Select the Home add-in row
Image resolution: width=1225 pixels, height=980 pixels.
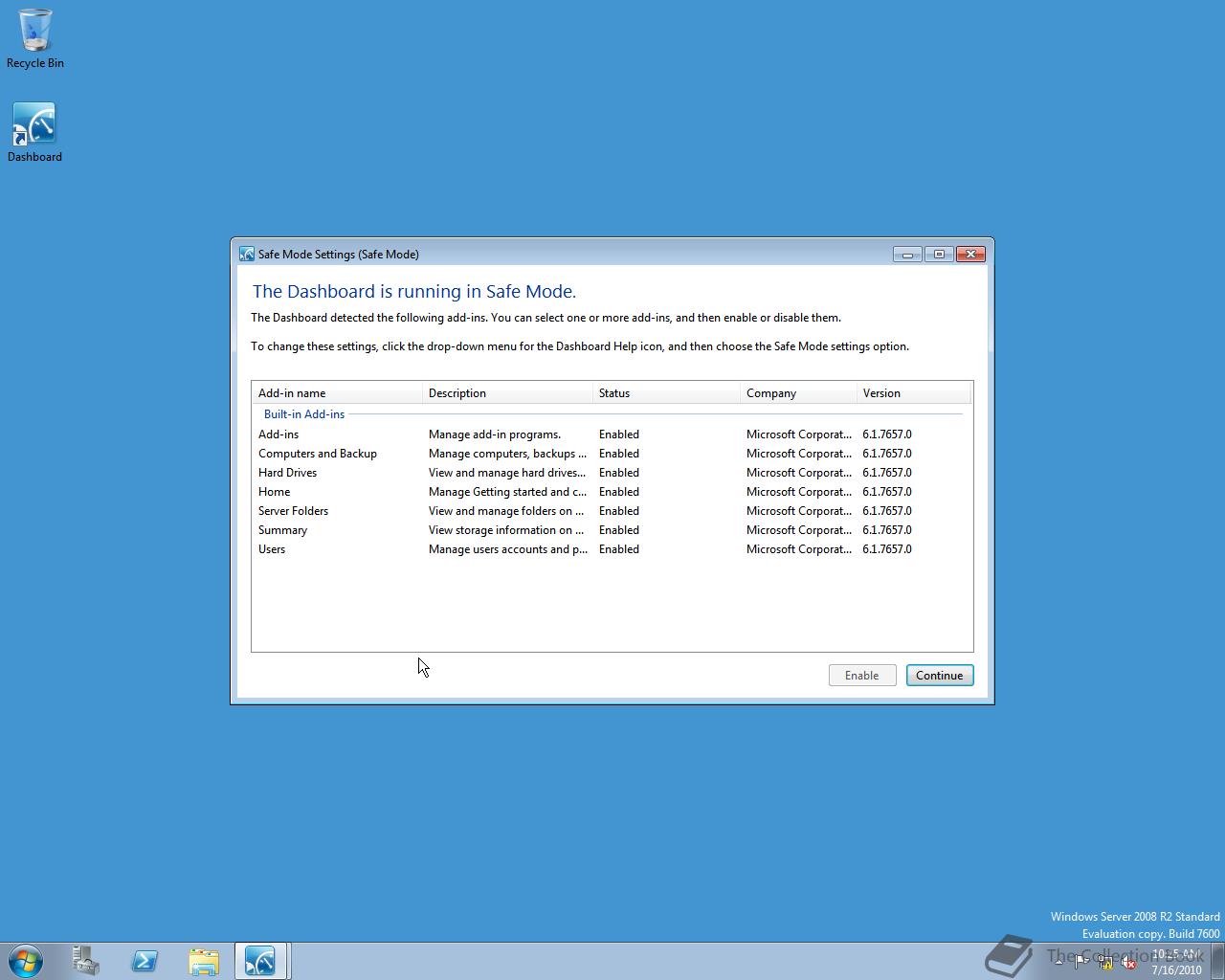click(x=612, y=492)
